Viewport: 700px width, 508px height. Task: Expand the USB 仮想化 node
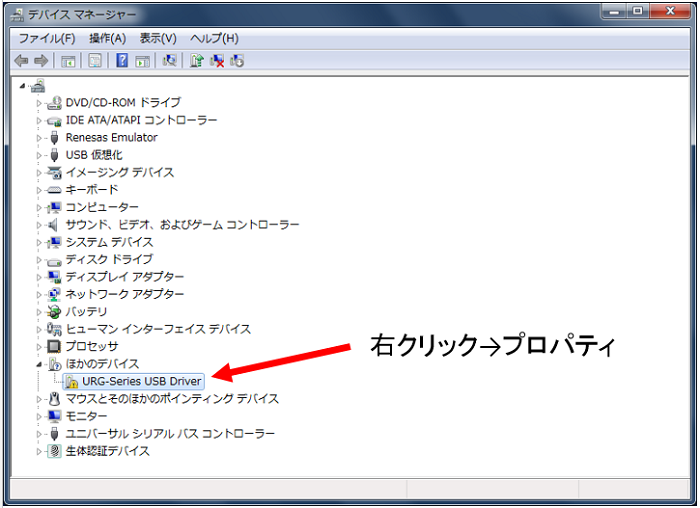pyautogui.click(x=39, y=155)
